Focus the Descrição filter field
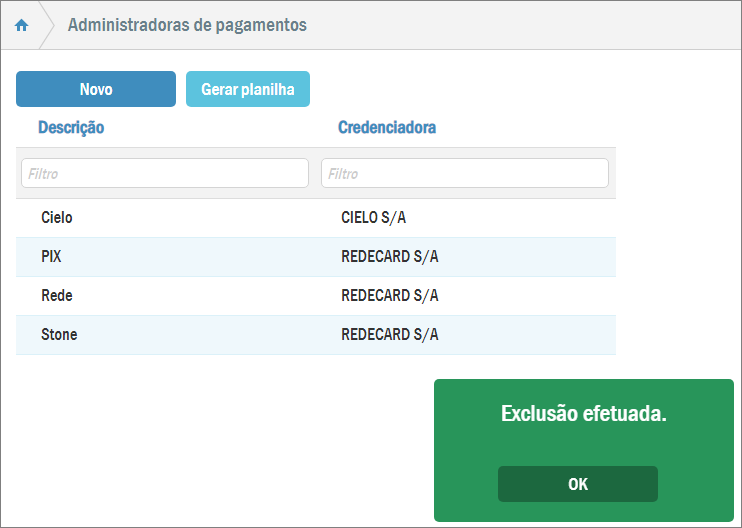This screenshot has height=528, width=742. [x=165, y=173]
